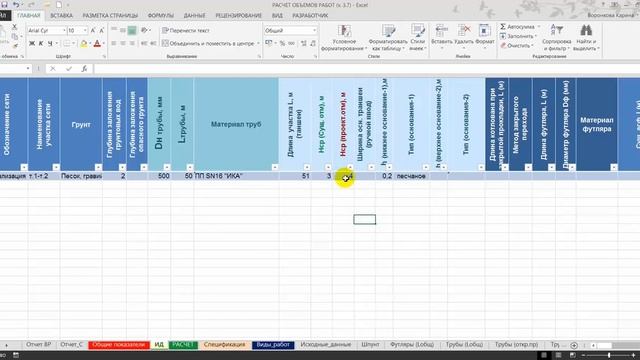Switch to the Спецификация sheet tab
Screen dimensions: 640x360
click(224, 345)
